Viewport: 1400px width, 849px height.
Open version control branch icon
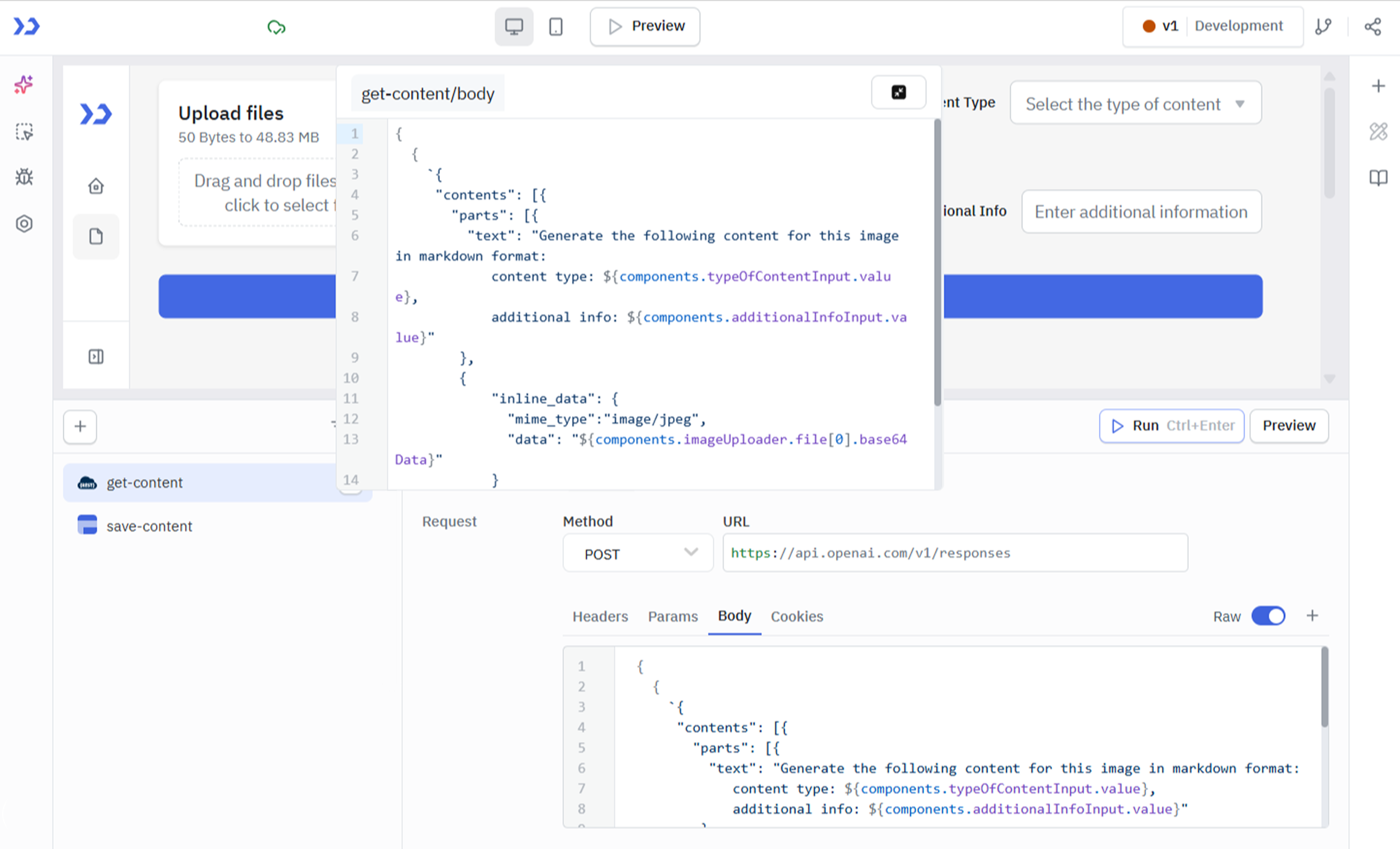tap(1323, 26)
